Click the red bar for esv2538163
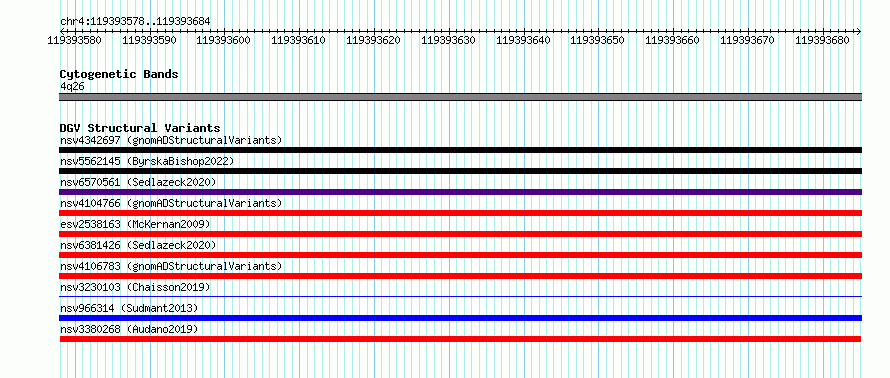This screenshot has width=890, height=378. pos(460,234)
